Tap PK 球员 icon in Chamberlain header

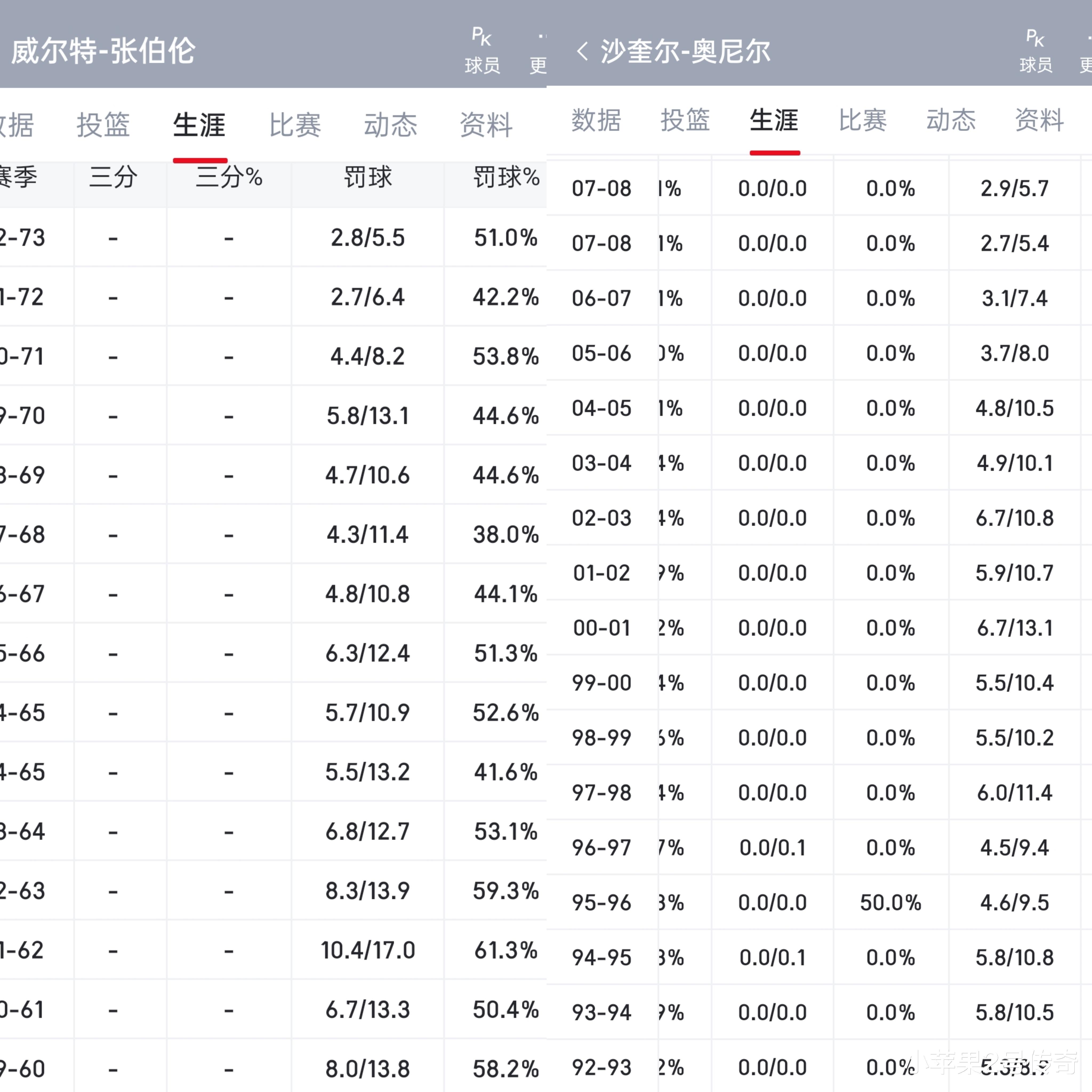481,51
